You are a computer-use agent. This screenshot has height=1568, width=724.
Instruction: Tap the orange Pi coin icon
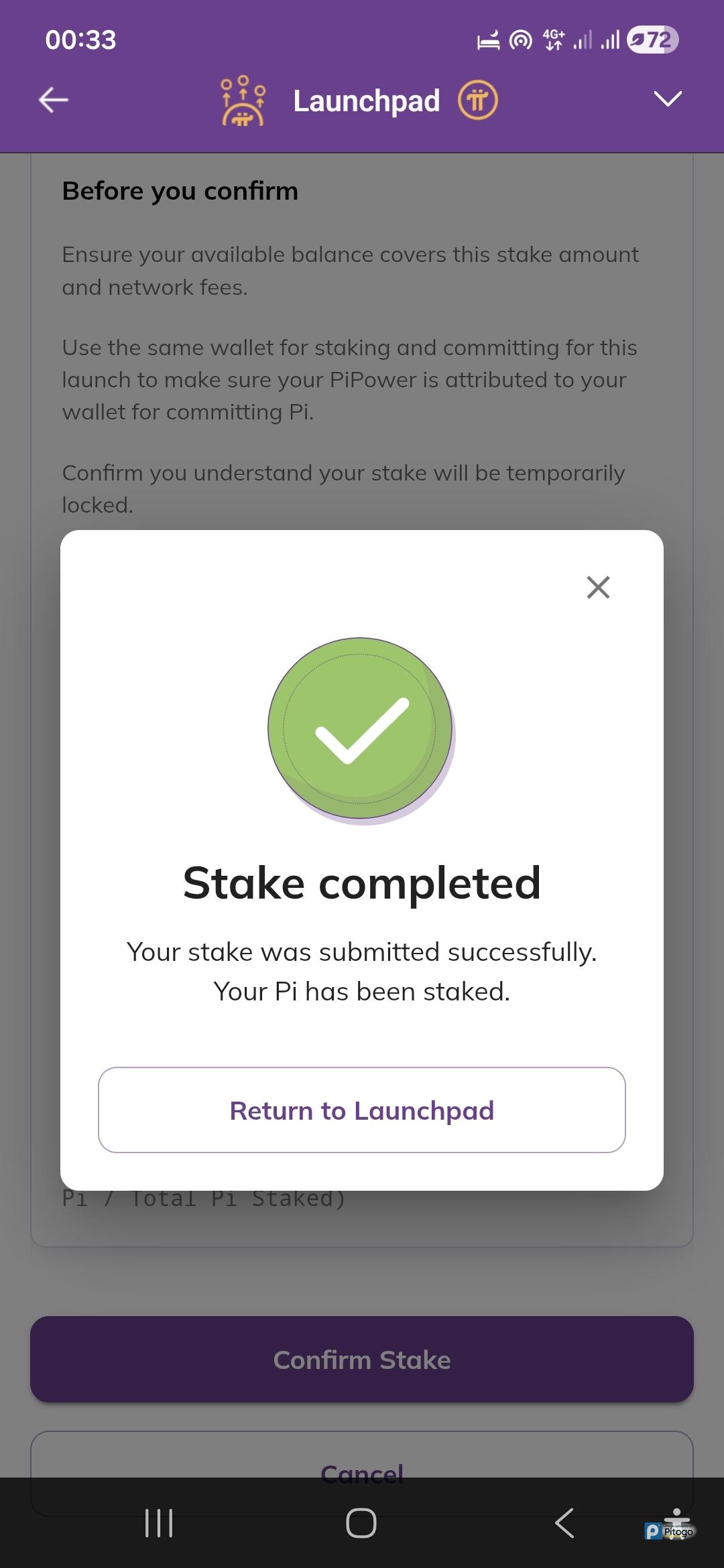(x=477, y=101)
